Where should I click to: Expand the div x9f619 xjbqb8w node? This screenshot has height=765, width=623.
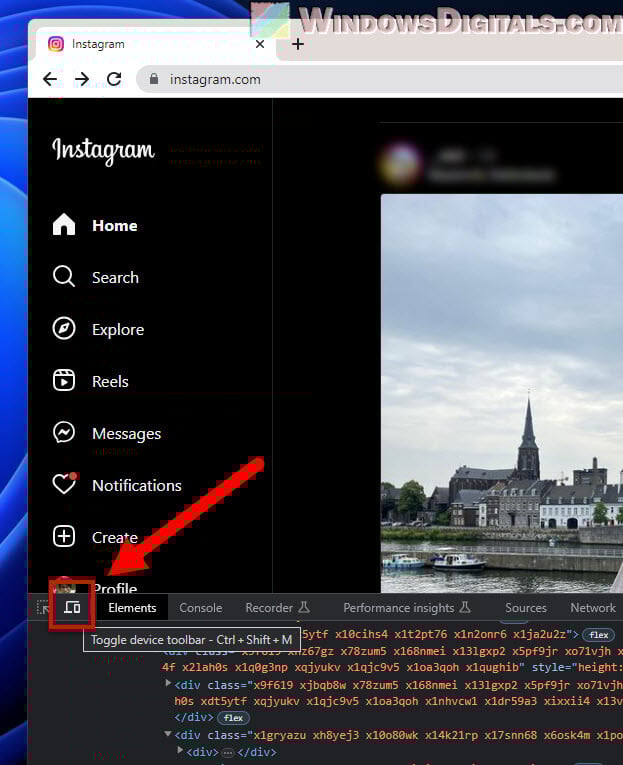point(168,684)
